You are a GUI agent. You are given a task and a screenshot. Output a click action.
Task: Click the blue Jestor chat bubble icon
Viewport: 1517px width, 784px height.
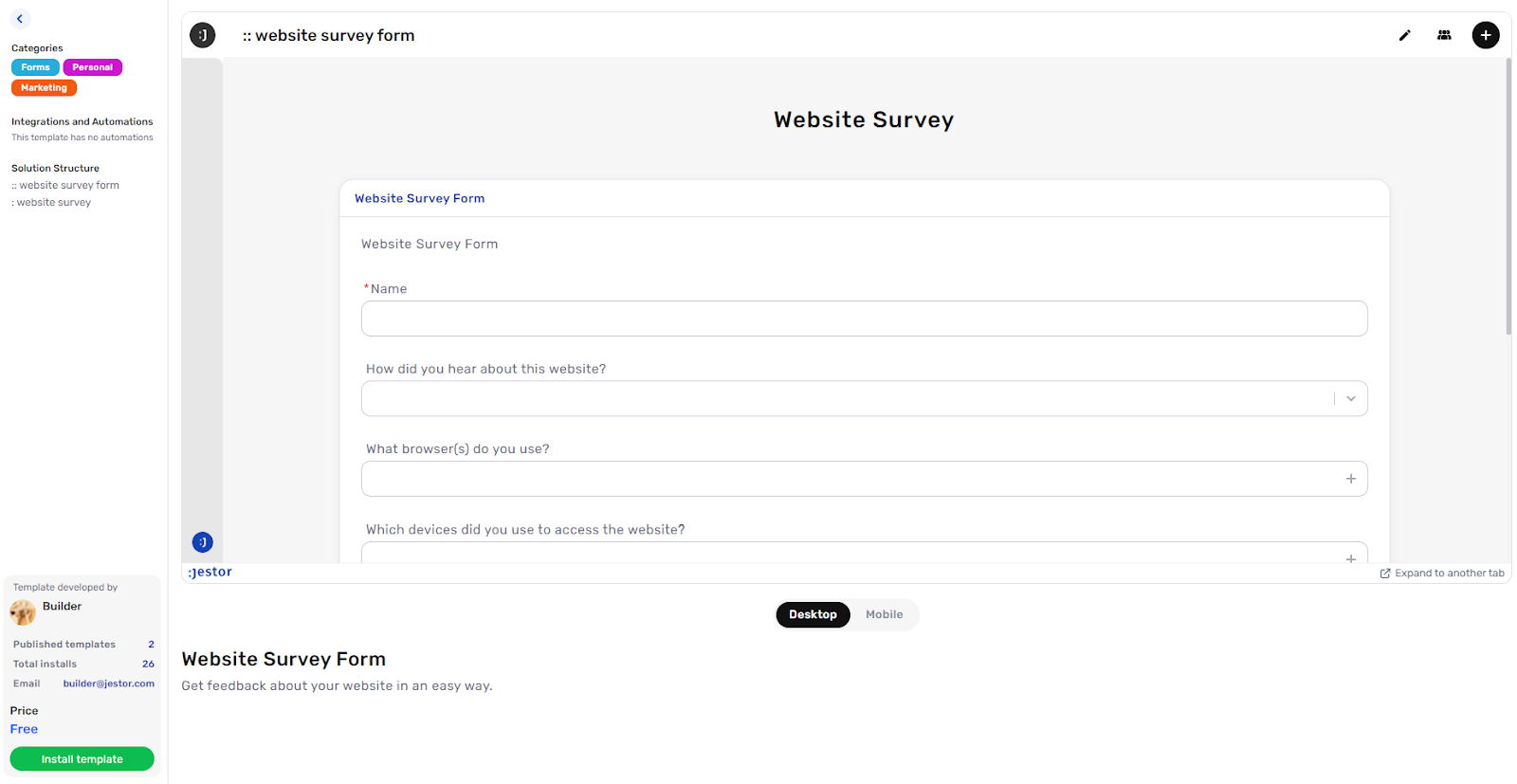click(203, 542)
